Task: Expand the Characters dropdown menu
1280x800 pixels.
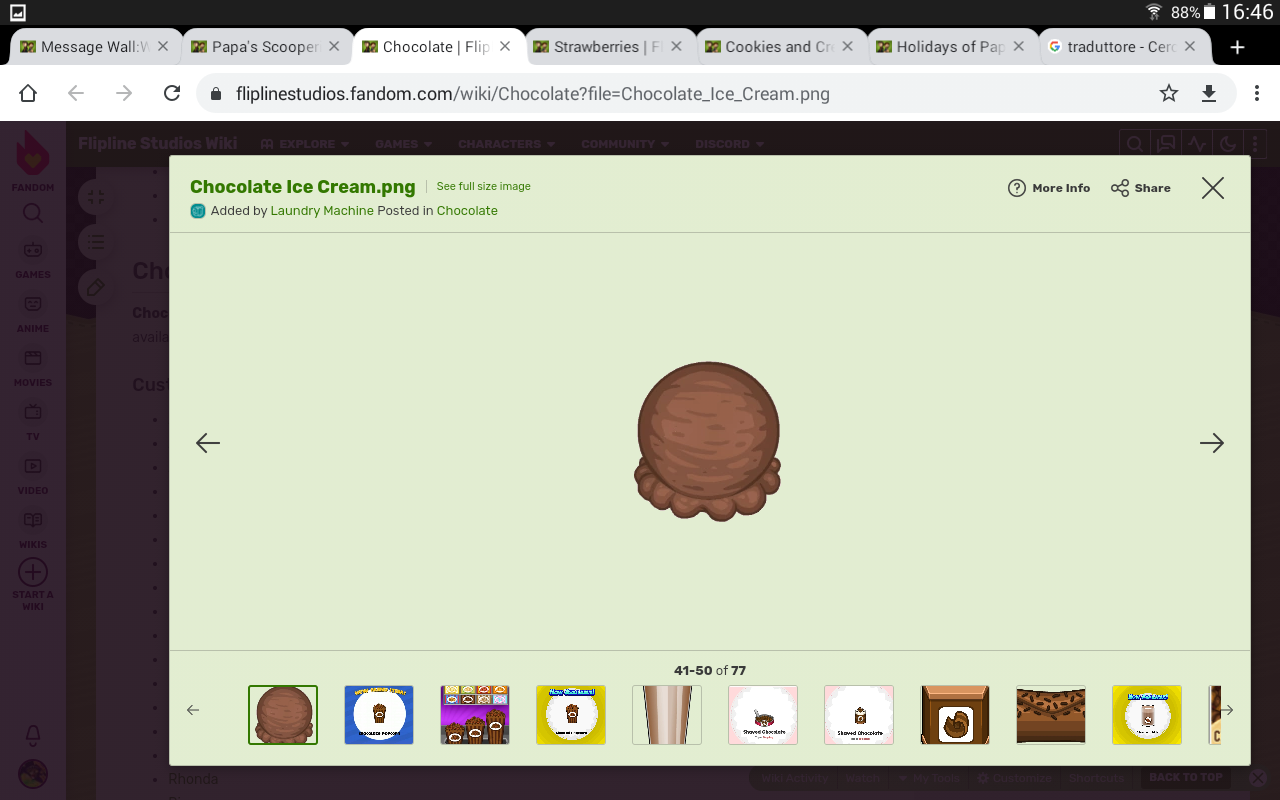Action: [506, 144]
